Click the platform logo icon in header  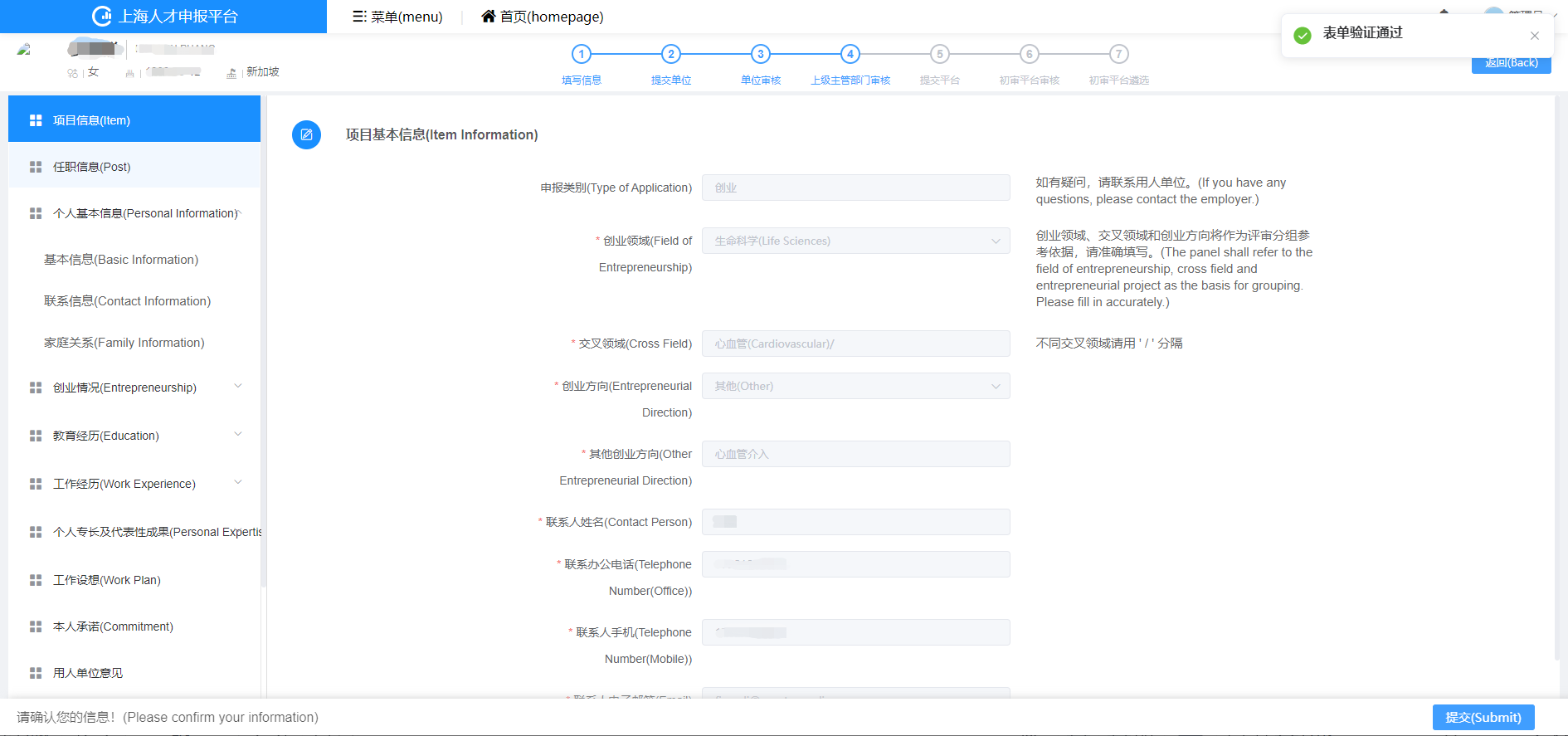pos(101,16)
